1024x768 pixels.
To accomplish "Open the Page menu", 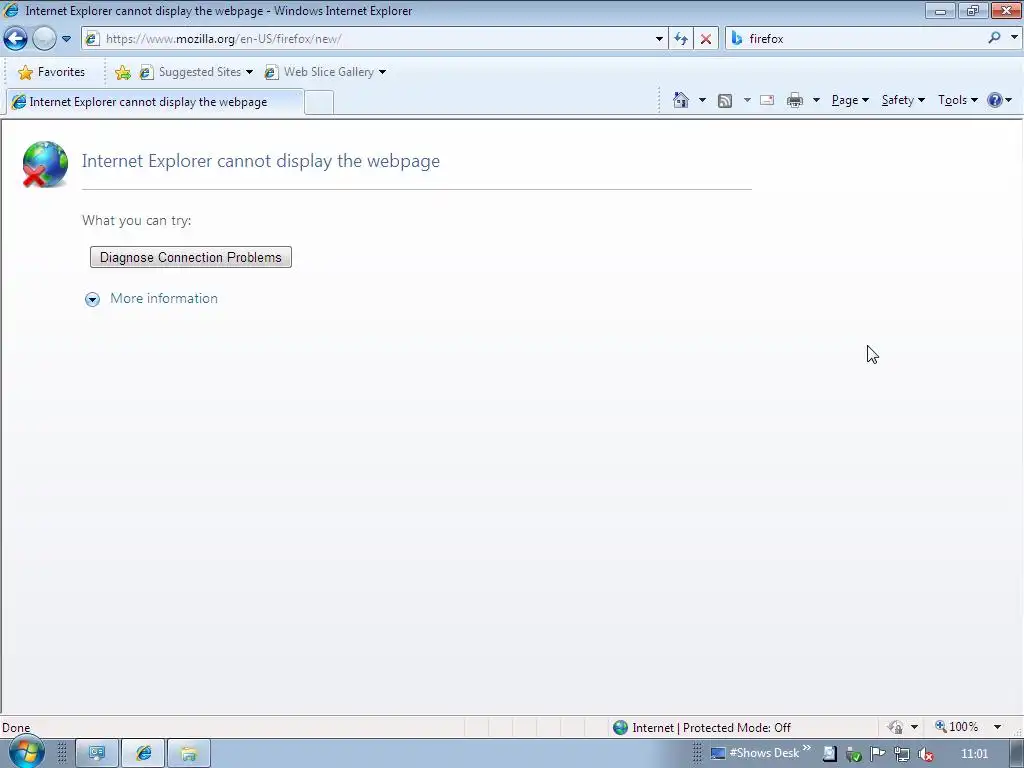I will pos(850,100).
